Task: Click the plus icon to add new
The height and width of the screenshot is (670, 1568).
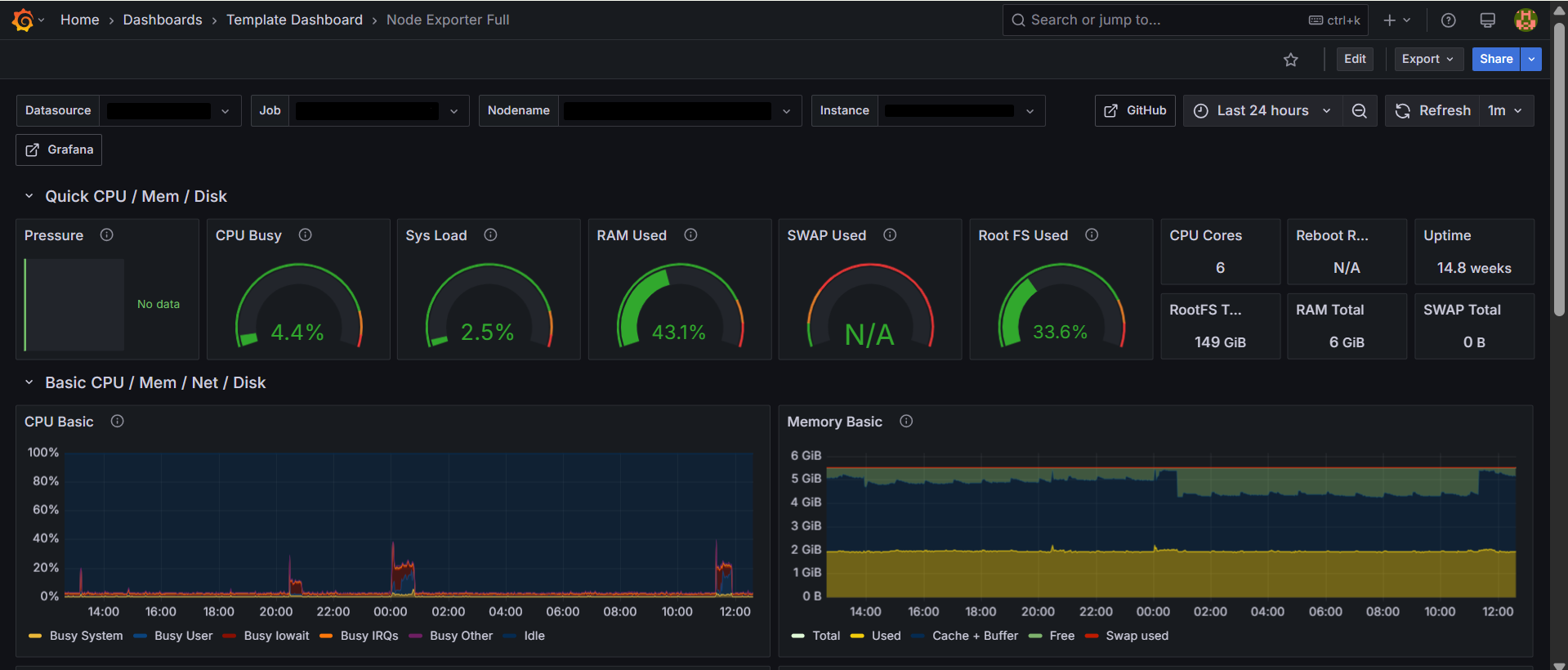Action: coord(1390,20)
